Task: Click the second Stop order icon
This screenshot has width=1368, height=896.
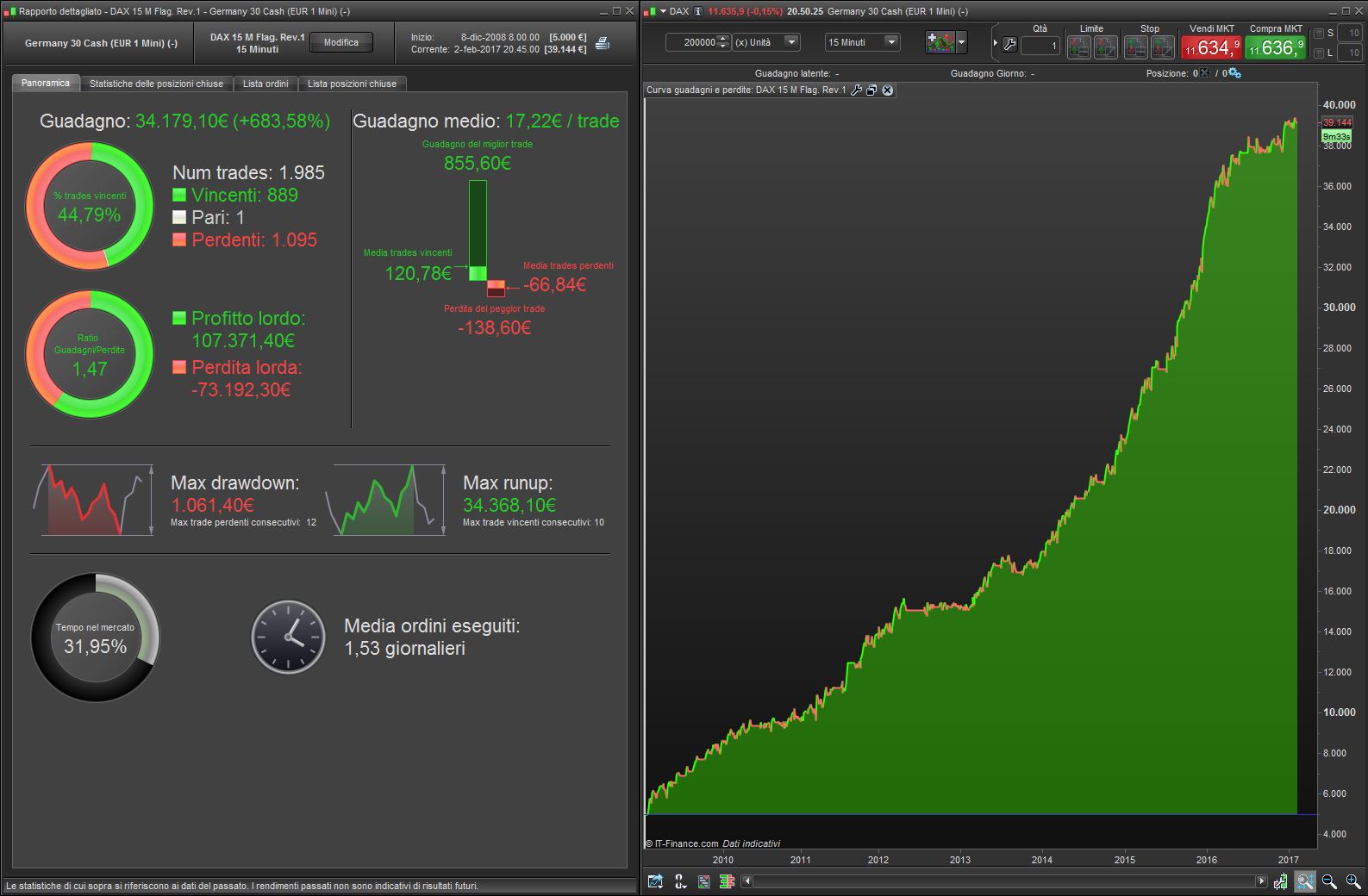Action: point(1162,47)
